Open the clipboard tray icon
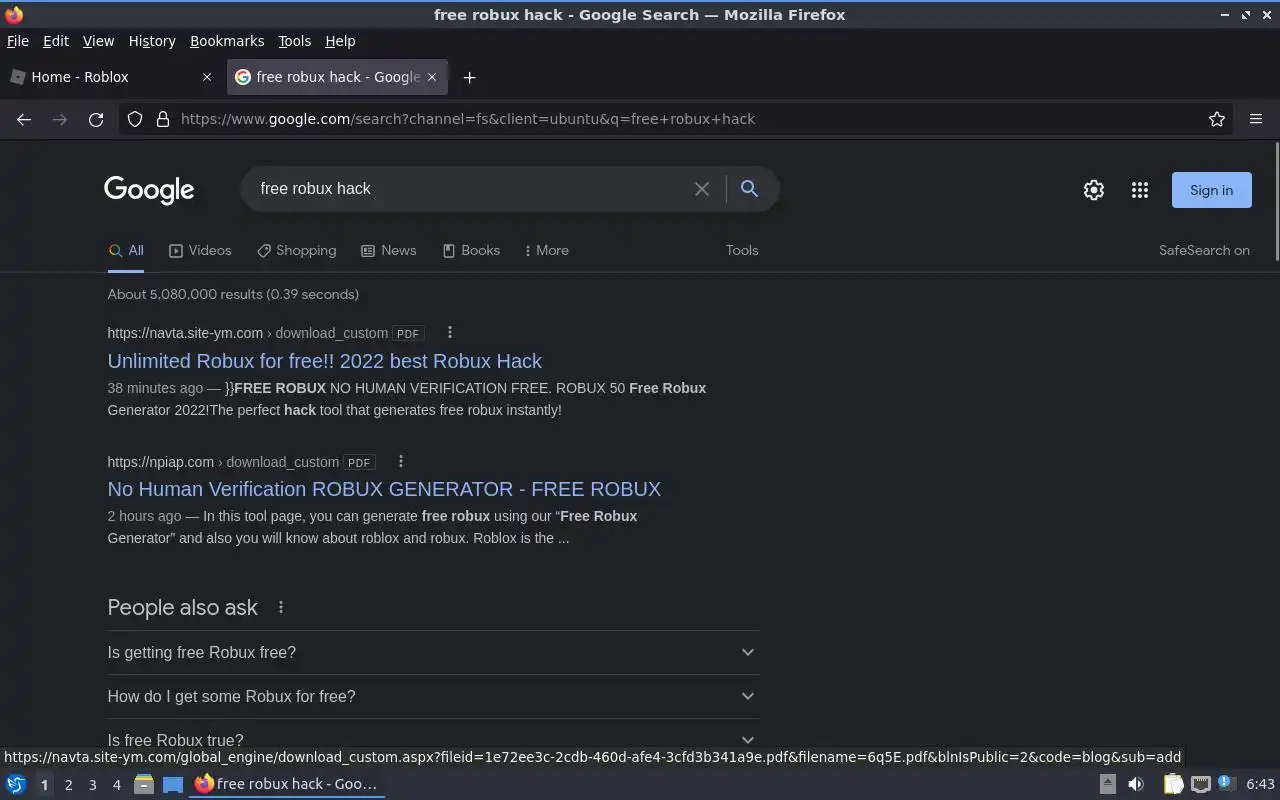 point(1173,785)
